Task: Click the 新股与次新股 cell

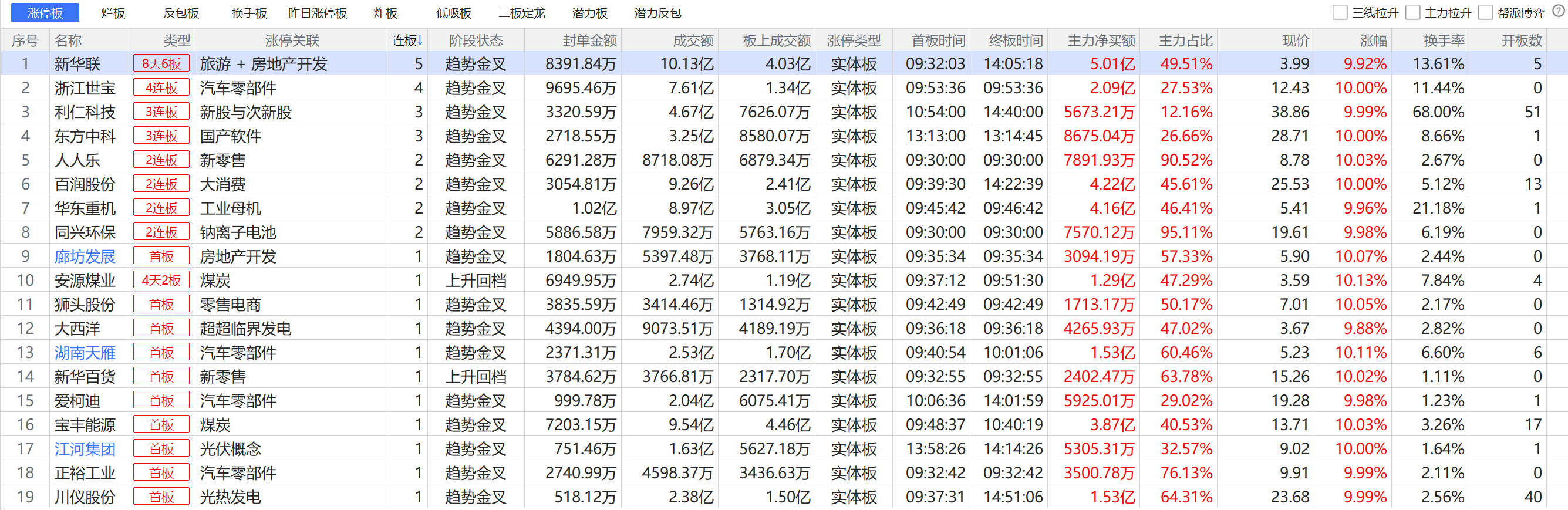Action: pos(246,112)
